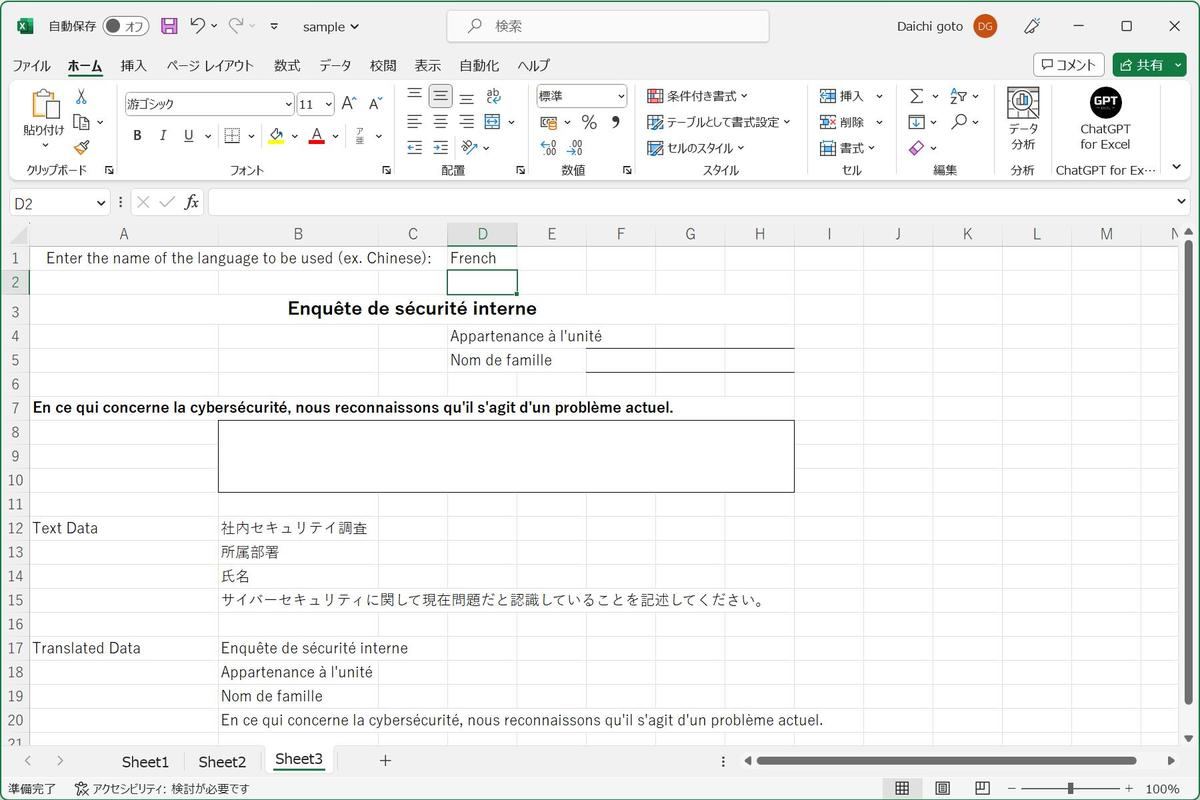1200x800 pixels.
Task: Toggle top vertical alignment
Action: pos(414,96)
